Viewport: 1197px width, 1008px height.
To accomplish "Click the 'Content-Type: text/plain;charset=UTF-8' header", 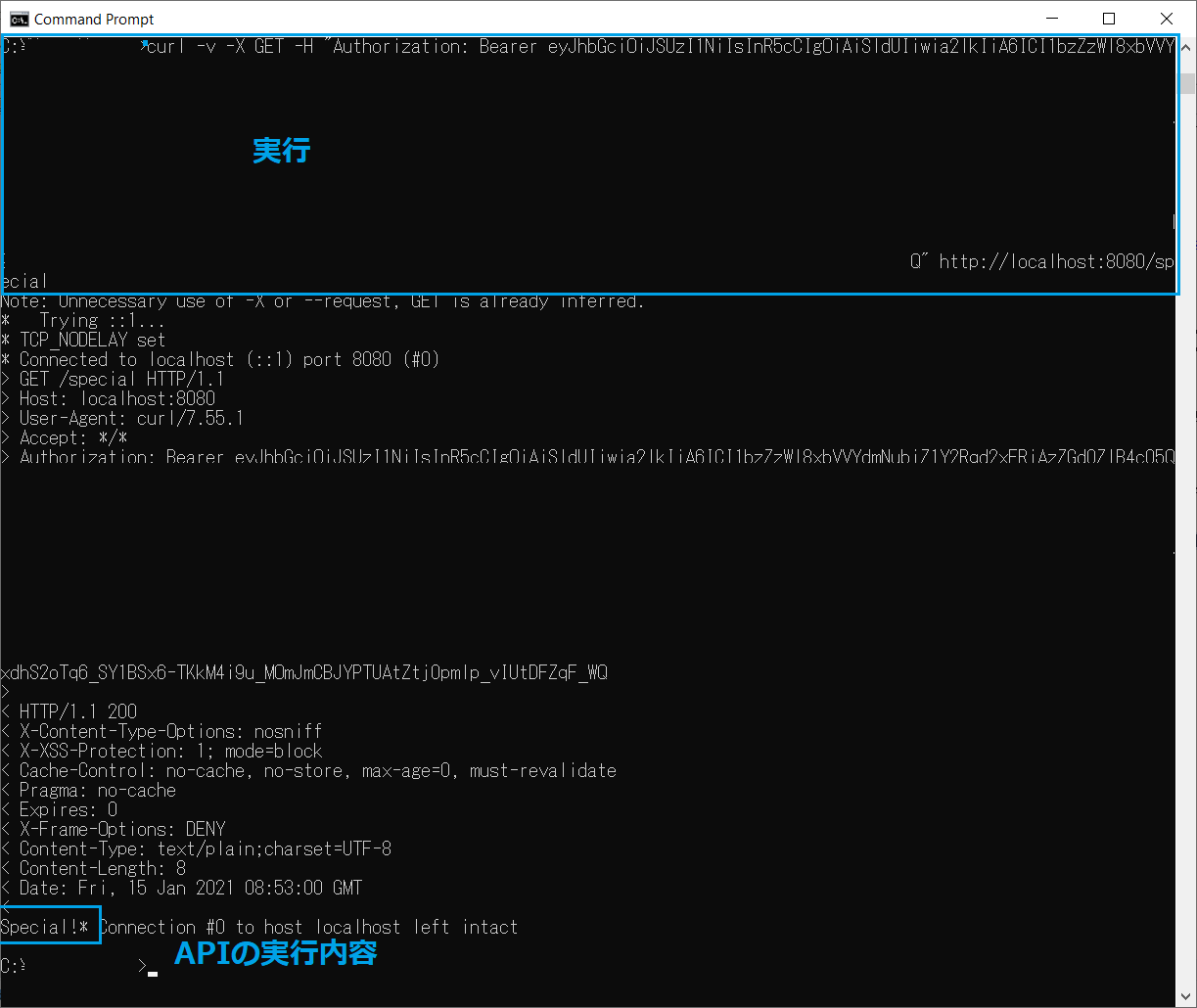I will pyautogui.click(x=196, y=848).
